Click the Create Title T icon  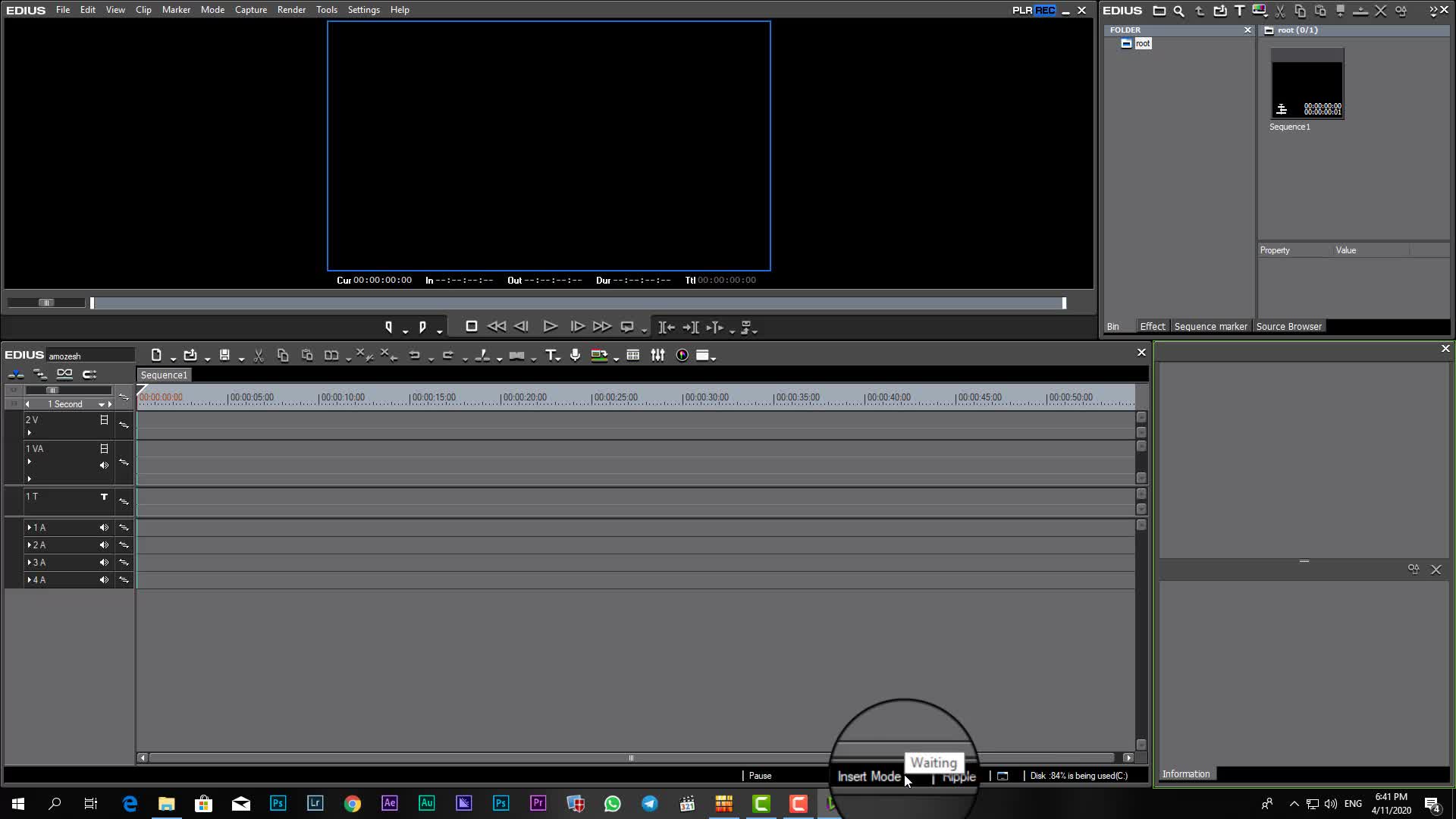[551, 355]
